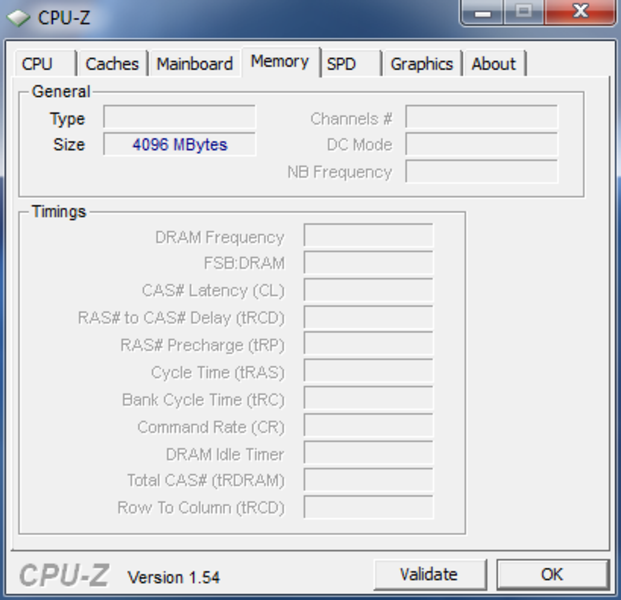Viewport: 621px width, 600px height.
Task: Select the Size field showing 4096 MBytes
Action: tap(179, 144)
